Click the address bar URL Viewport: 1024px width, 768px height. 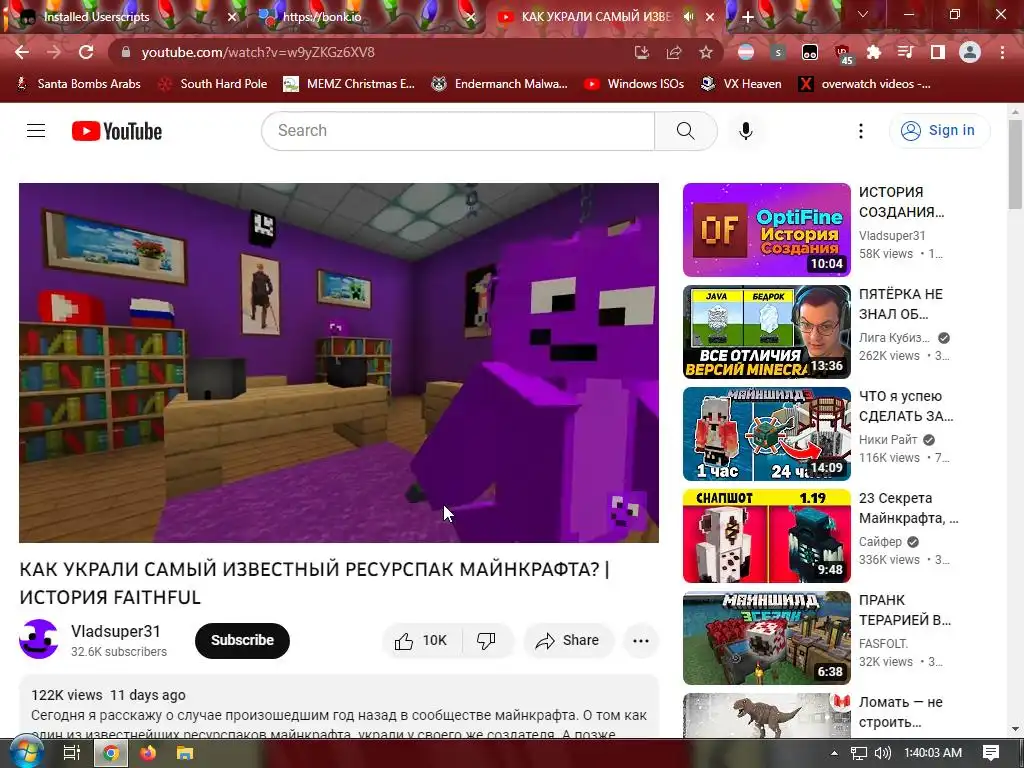coord(258,52)
